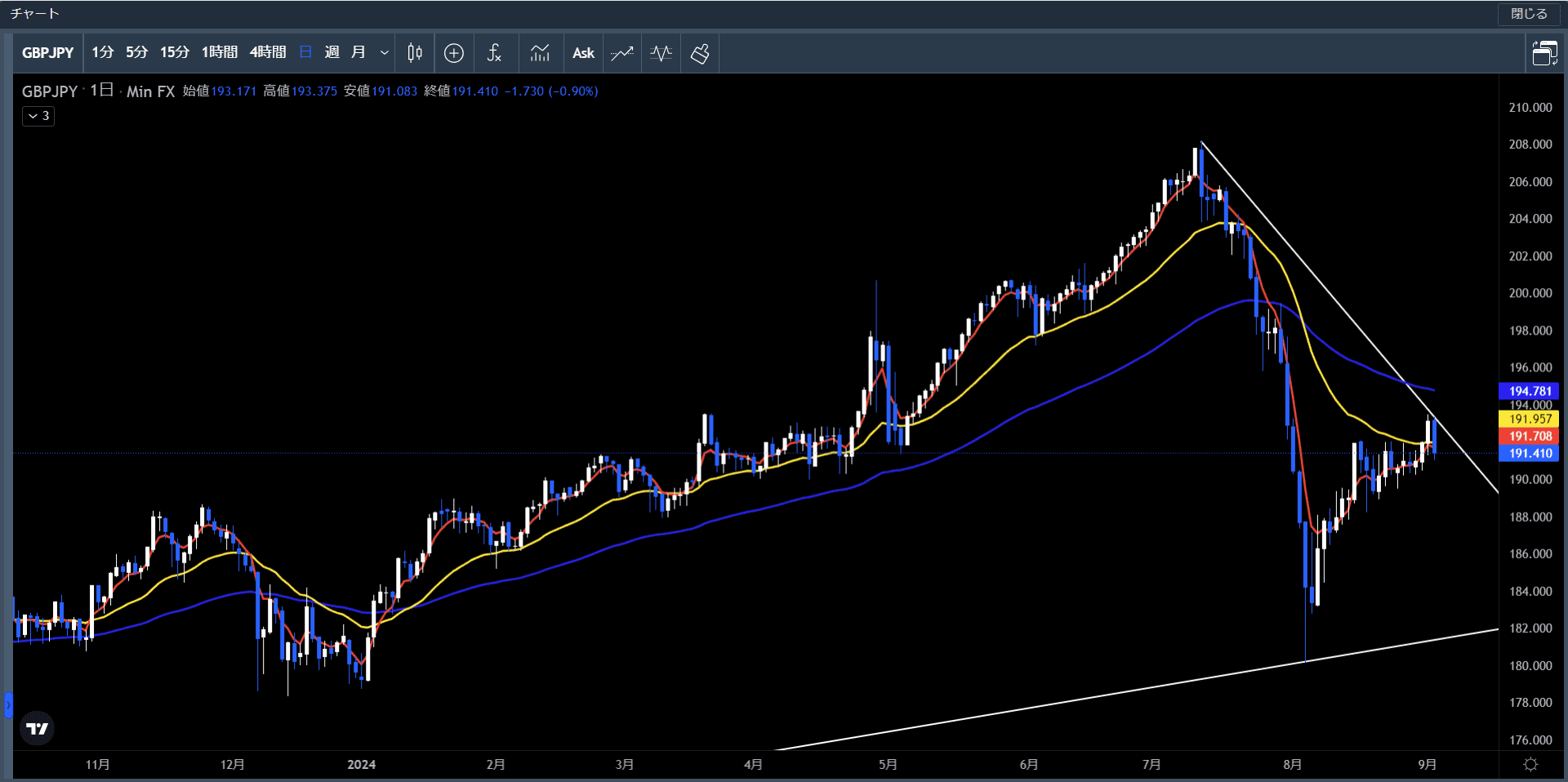Click the blue 194.781 price label
1568x782 pixels.
(1529, 391)
